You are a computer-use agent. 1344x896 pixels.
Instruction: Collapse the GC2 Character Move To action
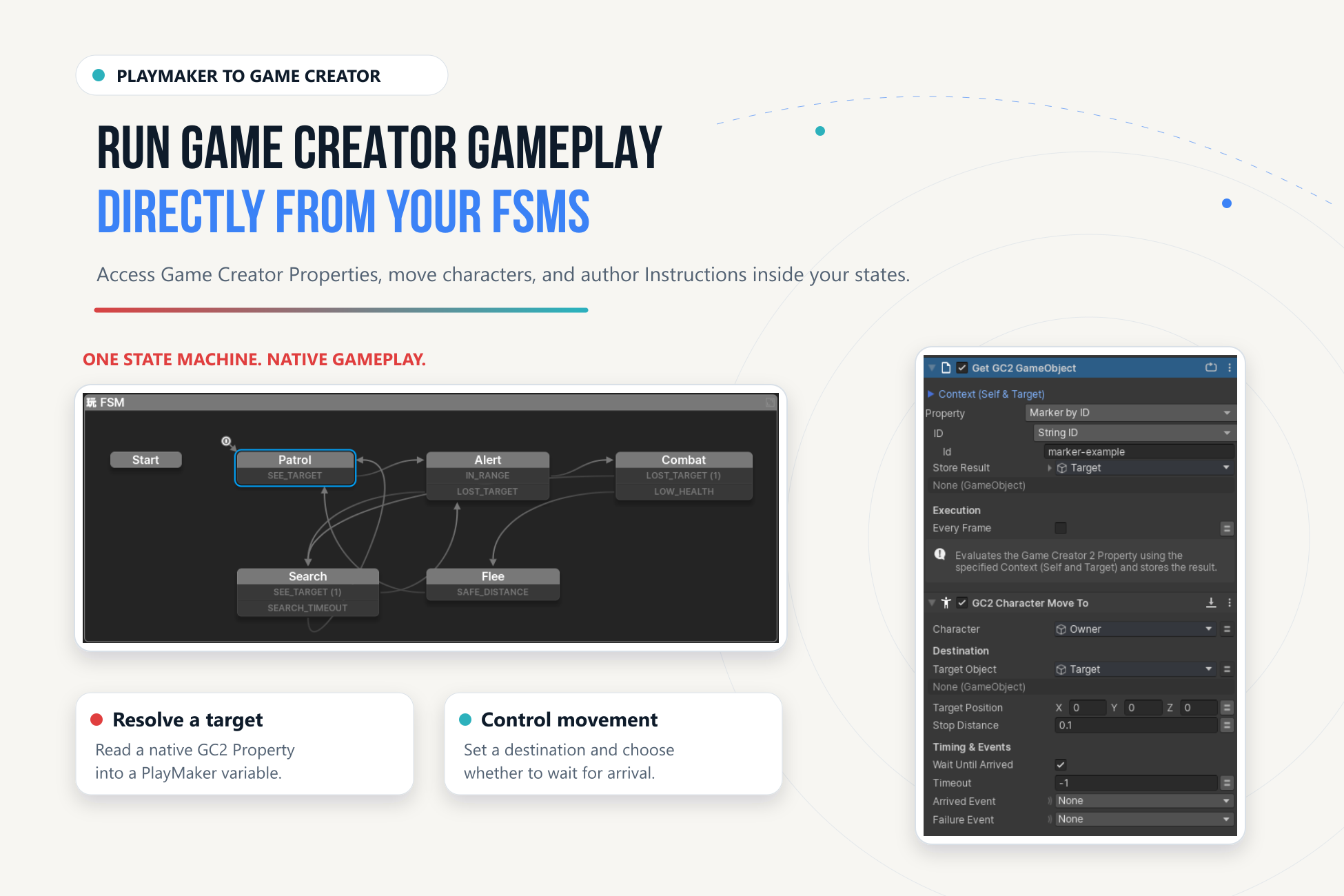coord(932,603)
